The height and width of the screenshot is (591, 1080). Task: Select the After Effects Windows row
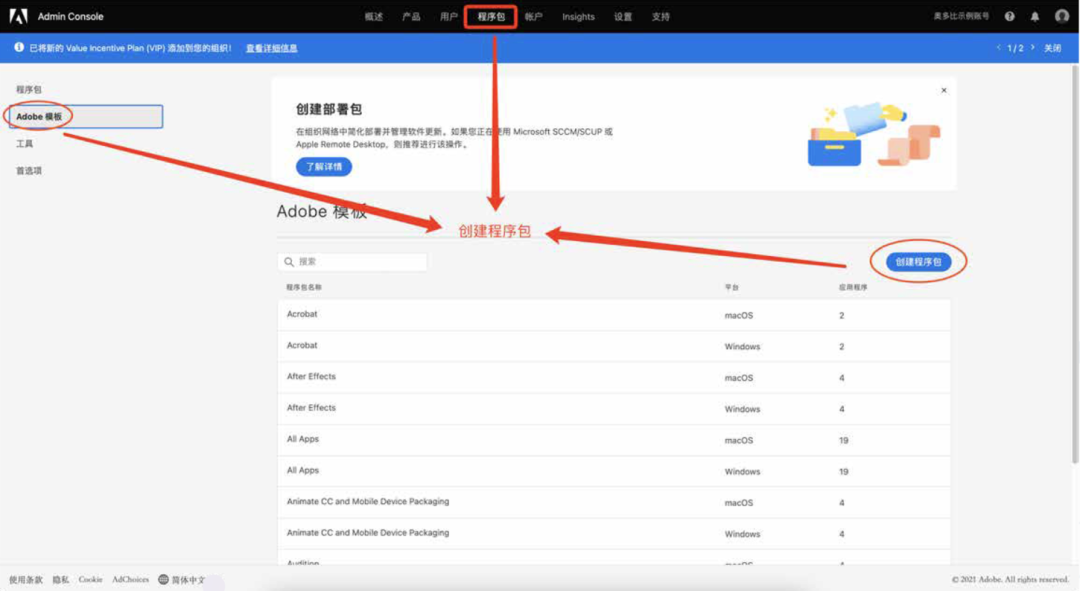click(x=614, y=408)
